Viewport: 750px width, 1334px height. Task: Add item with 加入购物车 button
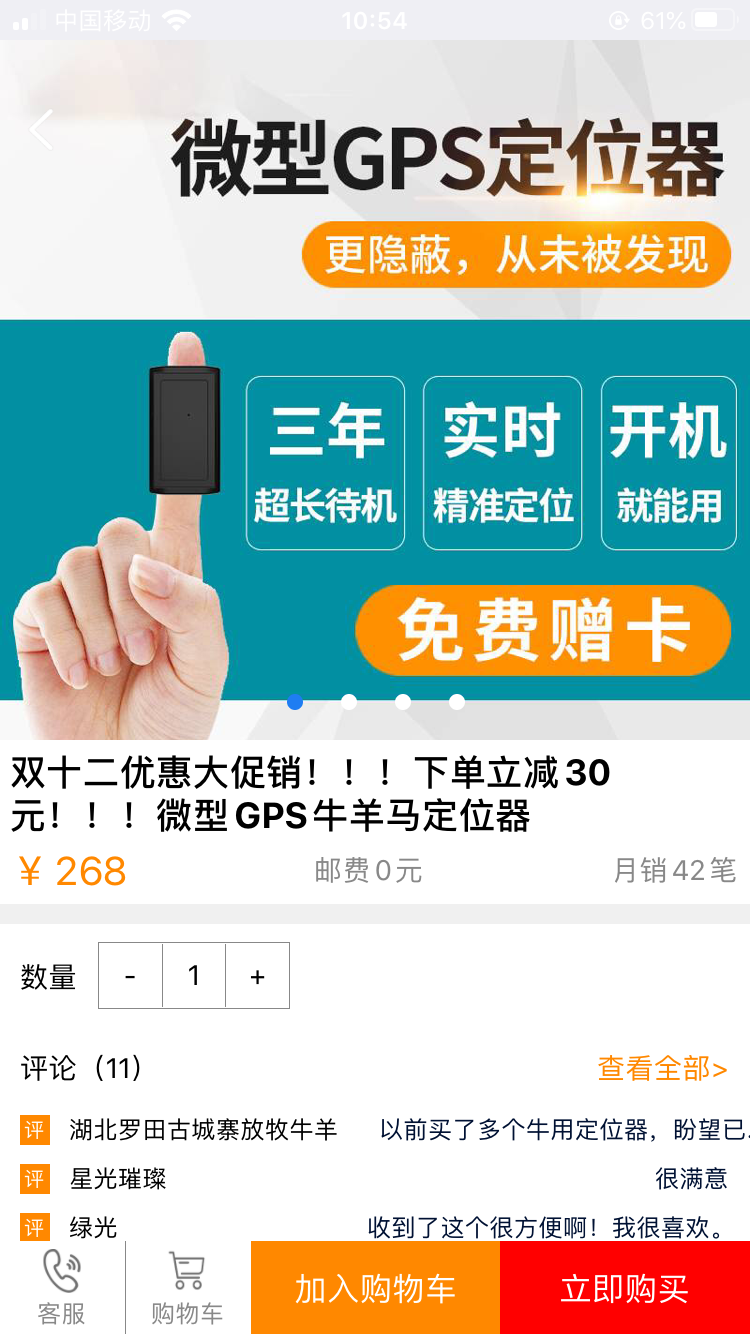click(375, 1288)
